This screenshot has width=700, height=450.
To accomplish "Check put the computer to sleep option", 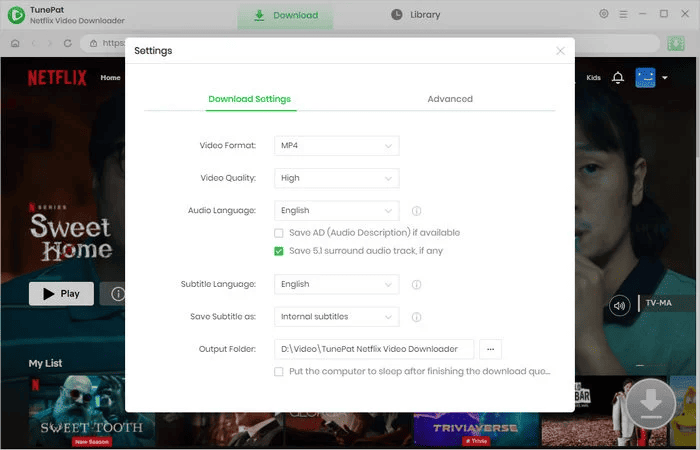I will [279, 371].
